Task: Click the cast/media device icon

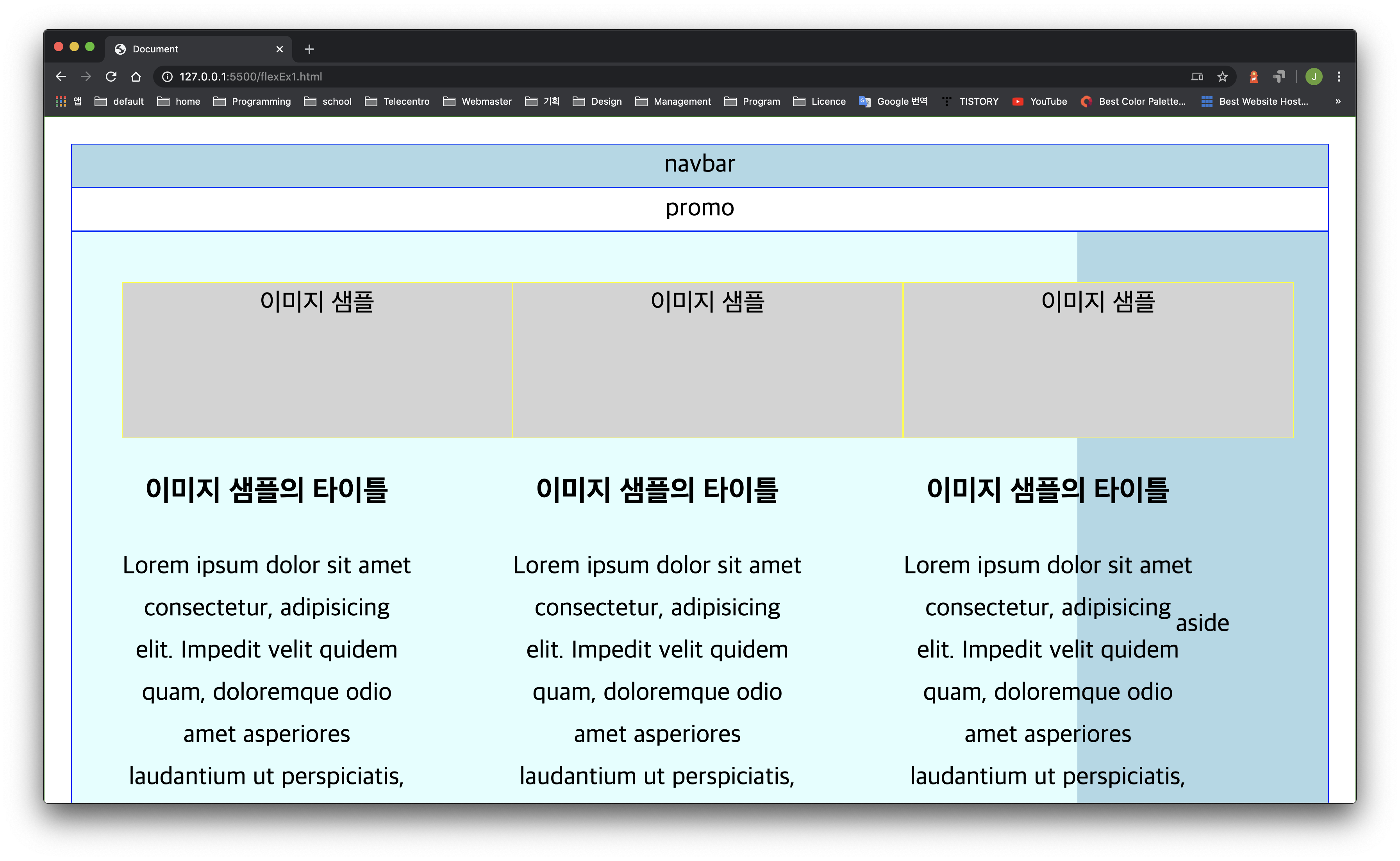Action: tap(1197, 76)
